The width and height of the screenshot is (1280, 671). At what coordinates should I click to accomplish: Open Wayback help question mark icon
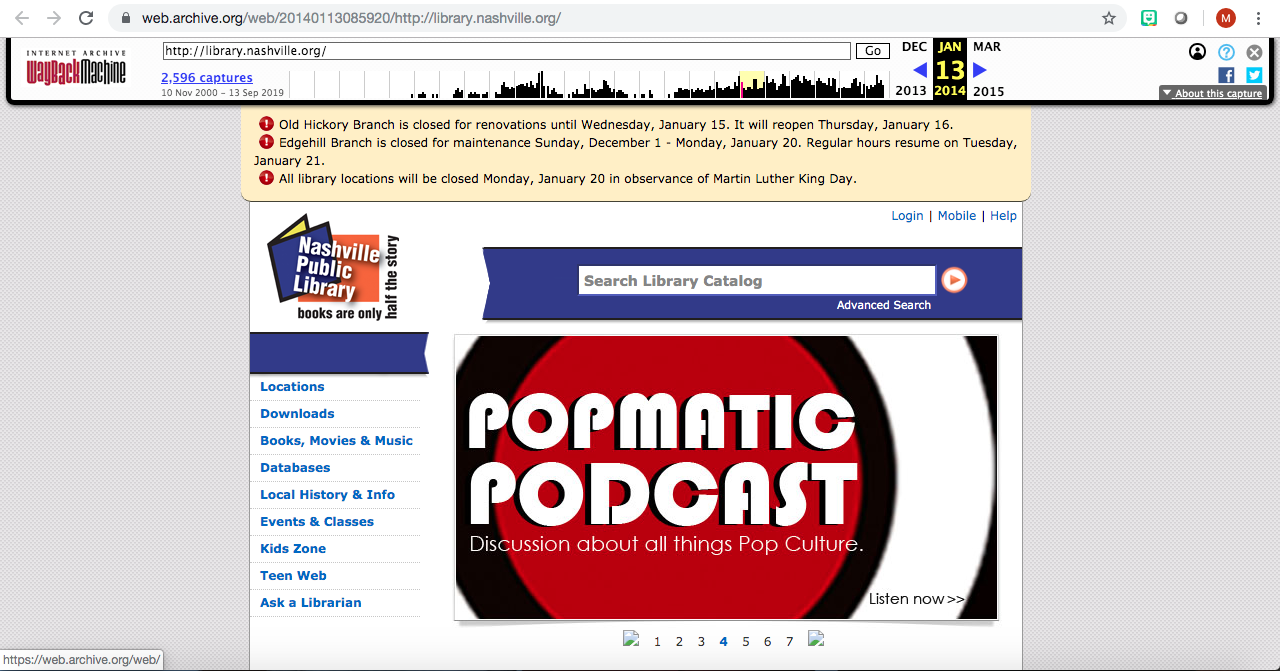coord(1226,52)
